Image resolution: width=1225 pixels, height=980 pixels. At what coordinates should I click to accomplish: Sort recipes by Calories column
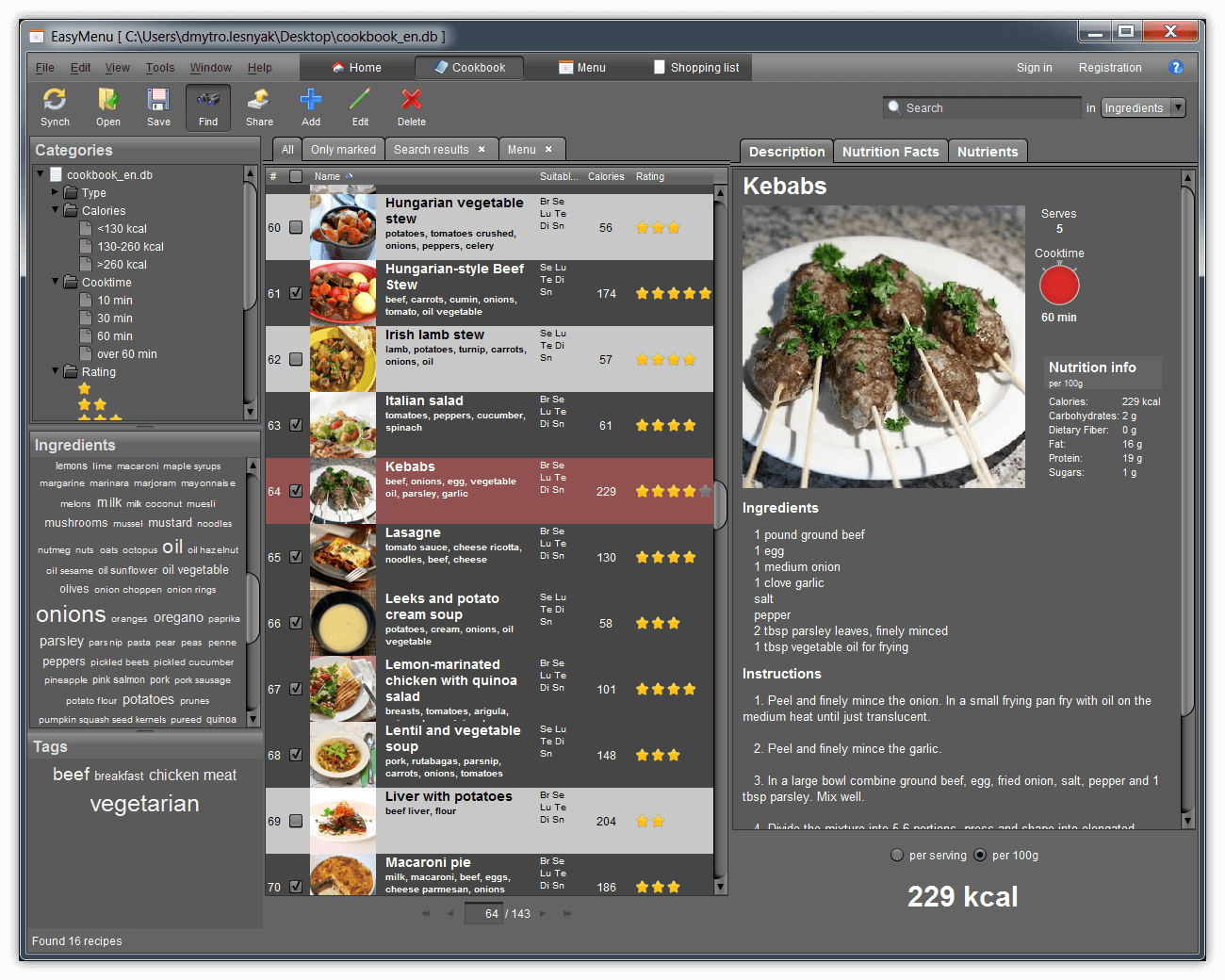coord(606,176)
